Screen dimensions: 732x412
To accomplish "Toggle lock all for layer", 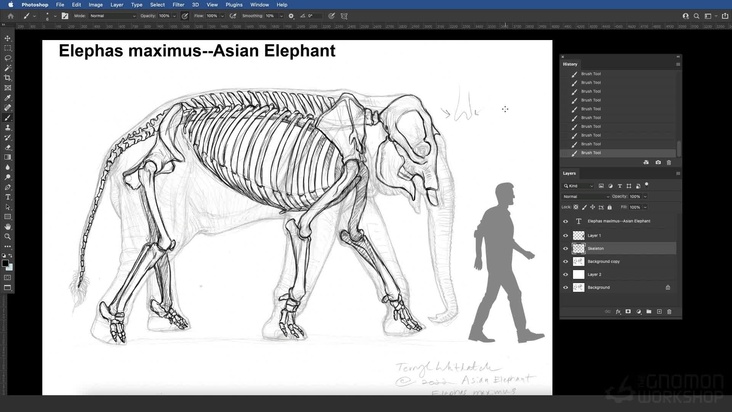I will (x=609, y=207).
